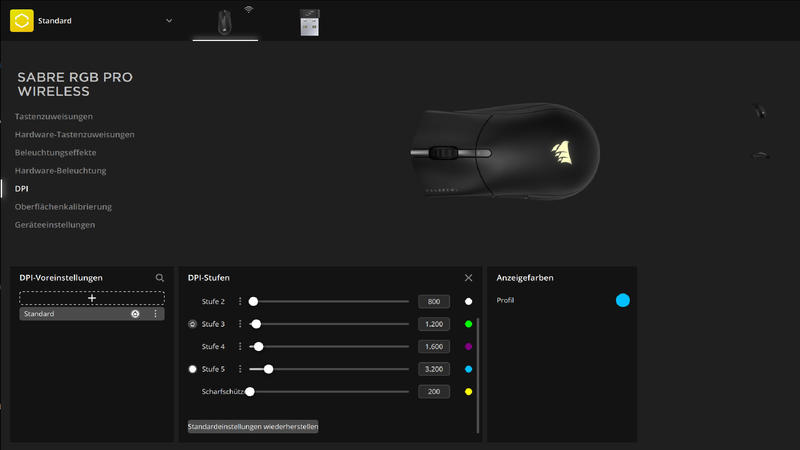This screenshot has height=450, width=800.
Task: Go to Beleuchtungseffekte
Action: tap(56, 153)
